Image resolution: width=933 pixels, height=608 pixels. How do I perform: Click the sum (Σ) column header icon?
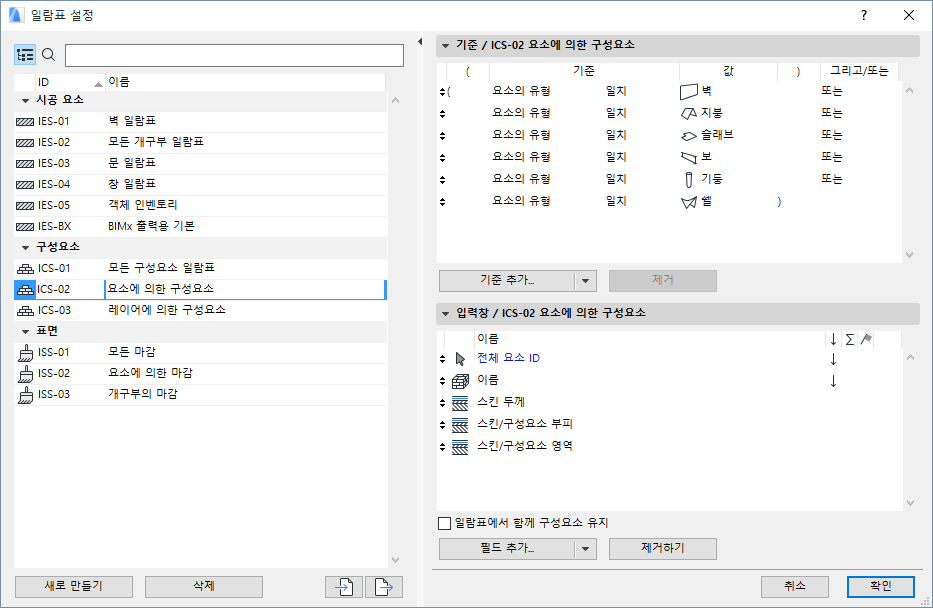[x=850, y=339]
